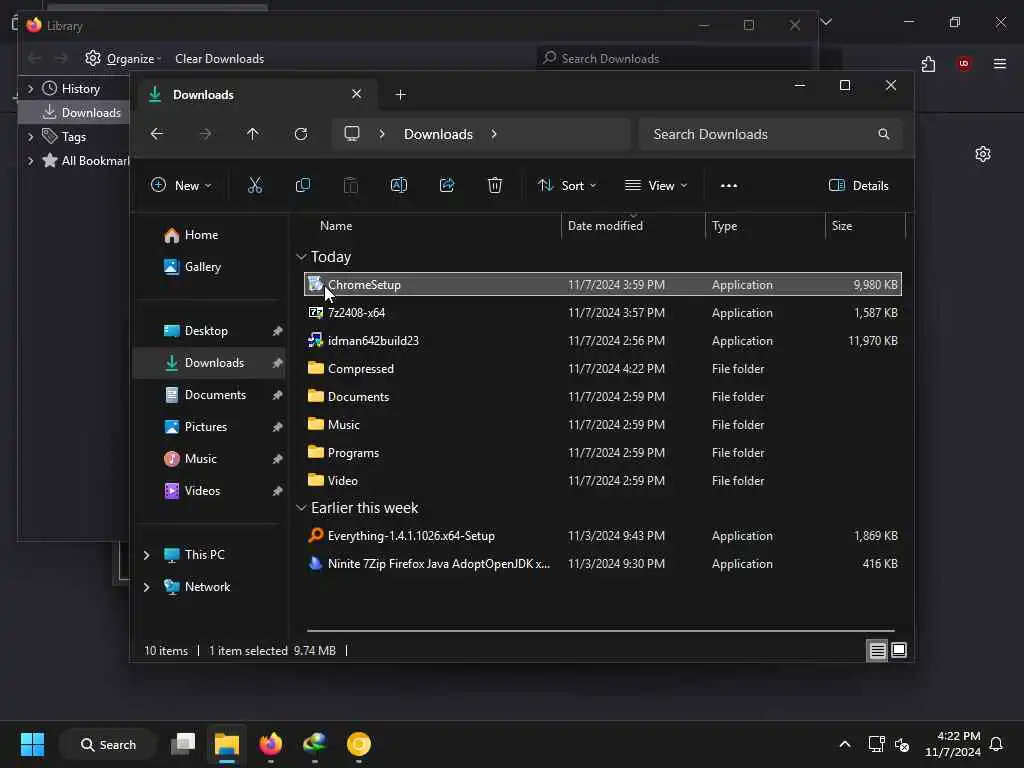Go up one folder level arrow
Image resolution: width=1024 pixels, height=768 pixels.
(x=252, y=134)
